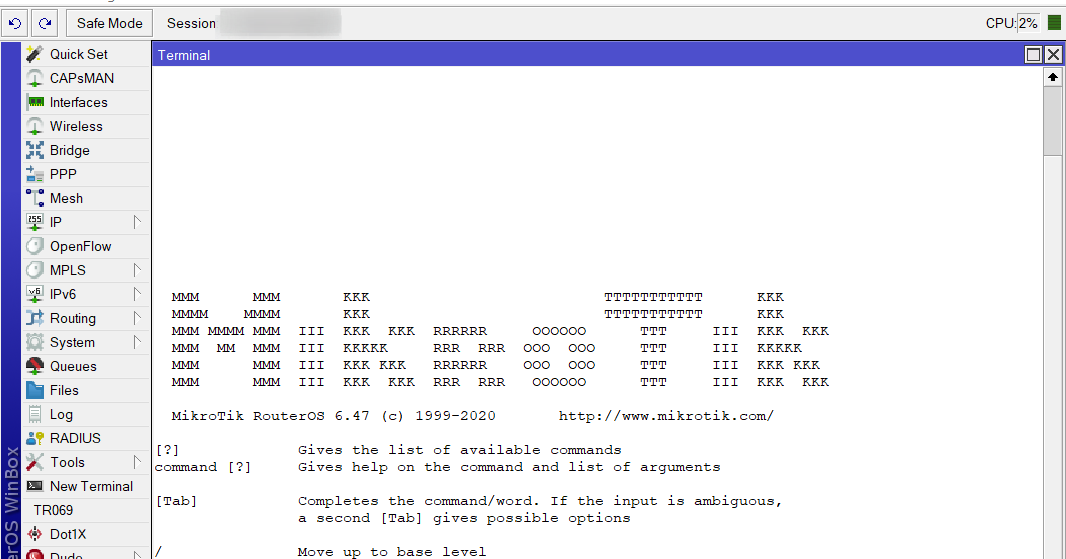
Task: Close the Terminal window
Action: 1053,55
